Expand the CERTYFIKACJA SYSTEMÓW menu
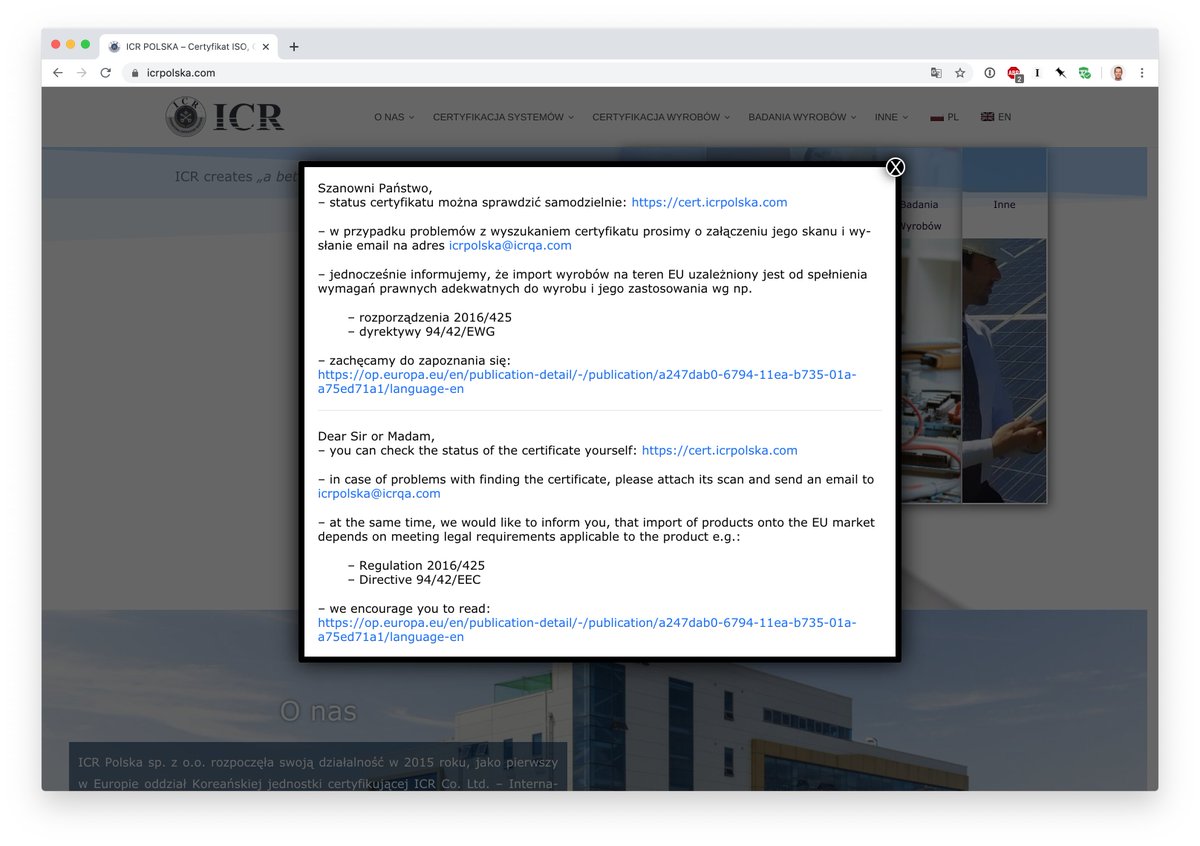Image resolution: width=1200 pixels, height=846 pixels. tap(503, 117)
